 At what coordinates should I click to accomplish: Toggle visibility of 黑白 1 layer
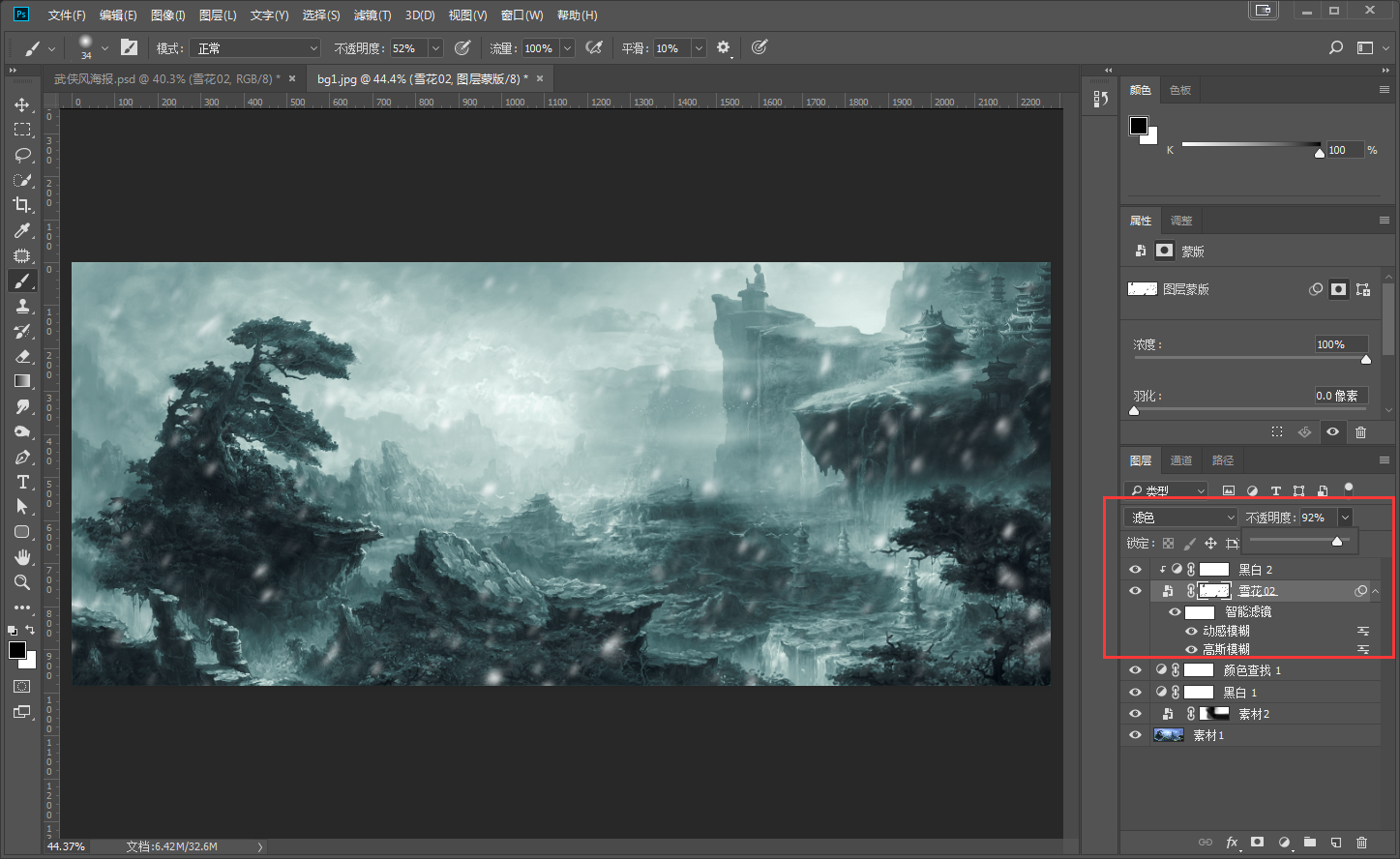click(x=1135, y=693)
